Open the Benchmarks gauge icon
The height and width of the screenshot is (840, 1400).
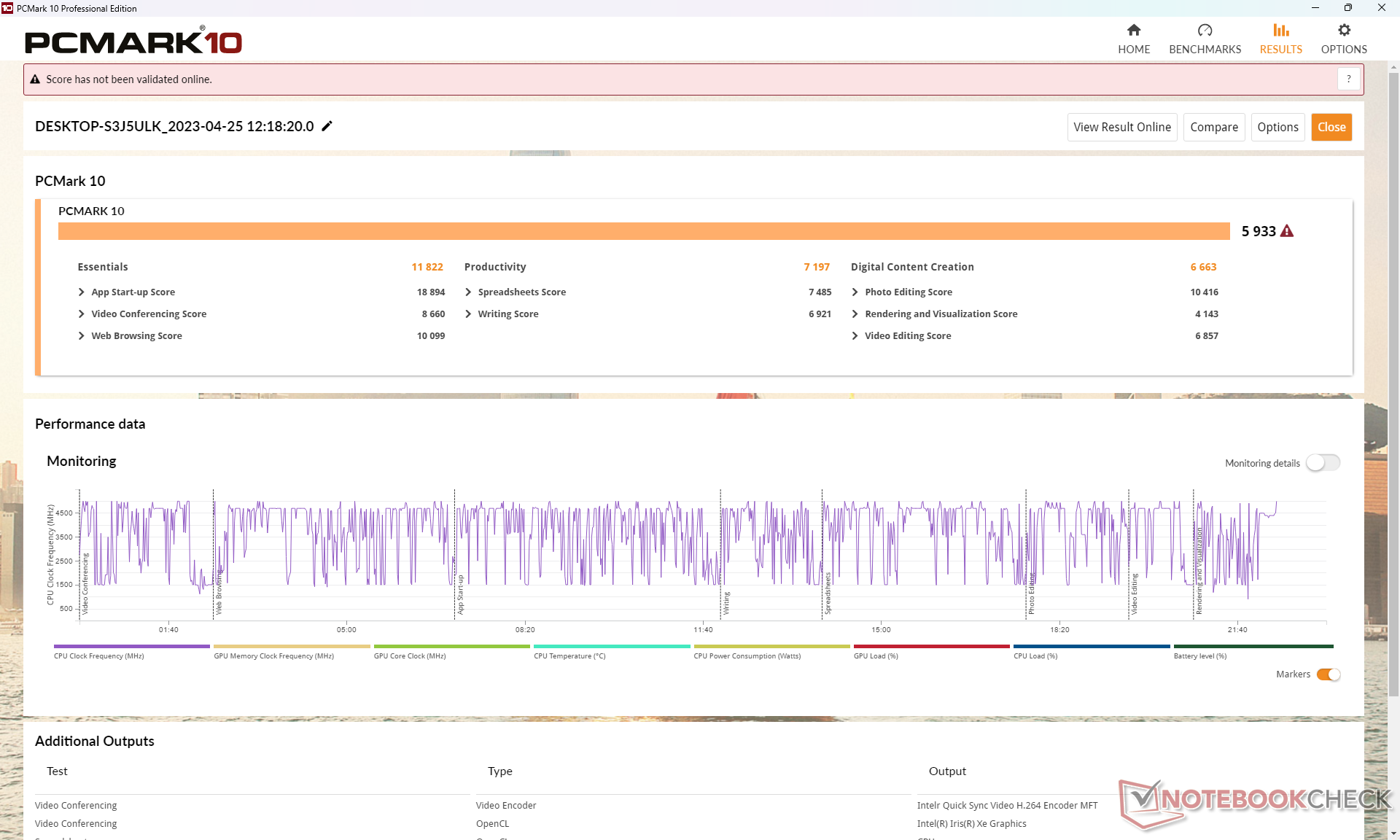pos(1205,31)
